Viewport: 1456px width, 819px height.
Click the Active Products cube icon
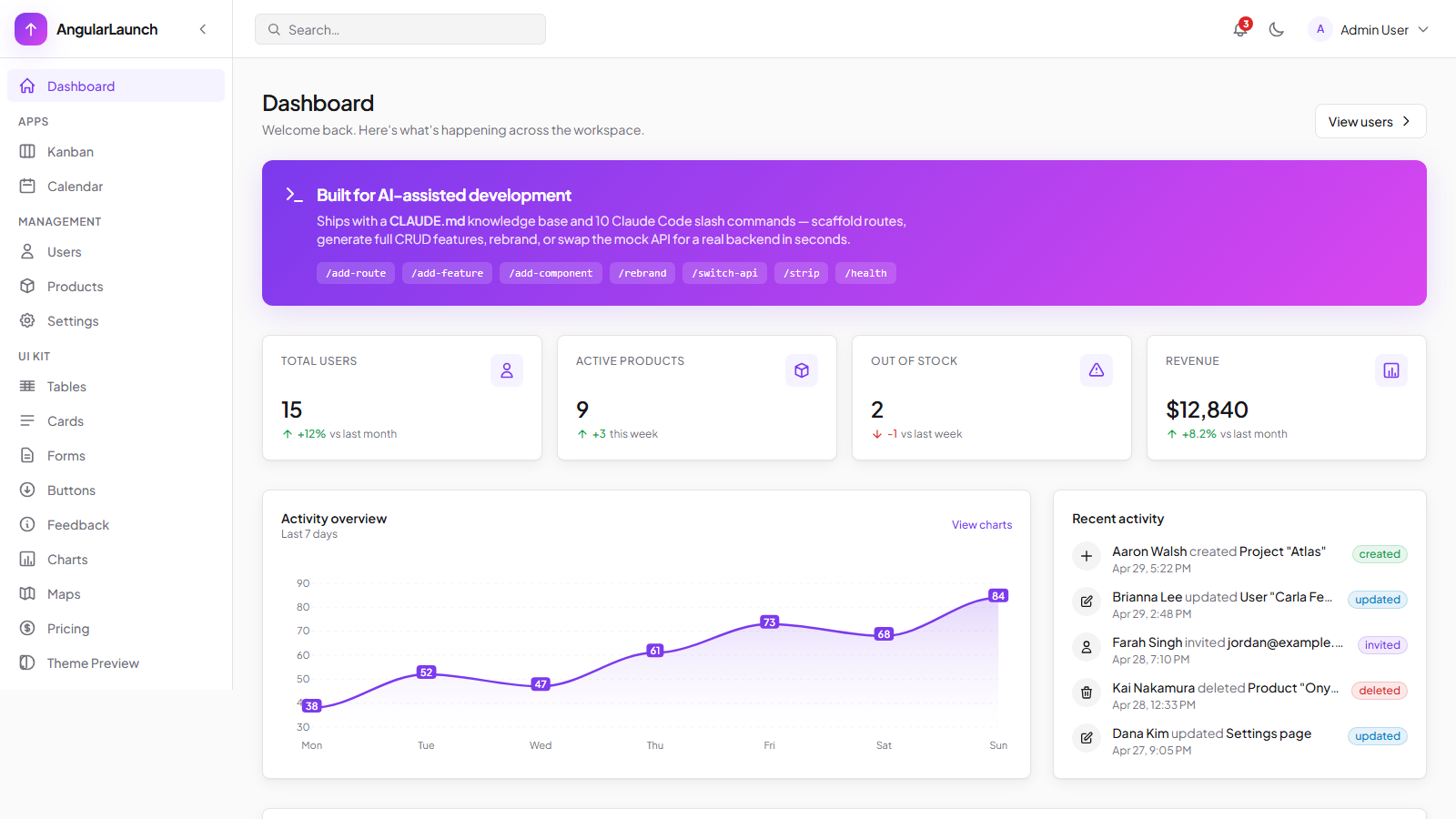coord(802,370)
